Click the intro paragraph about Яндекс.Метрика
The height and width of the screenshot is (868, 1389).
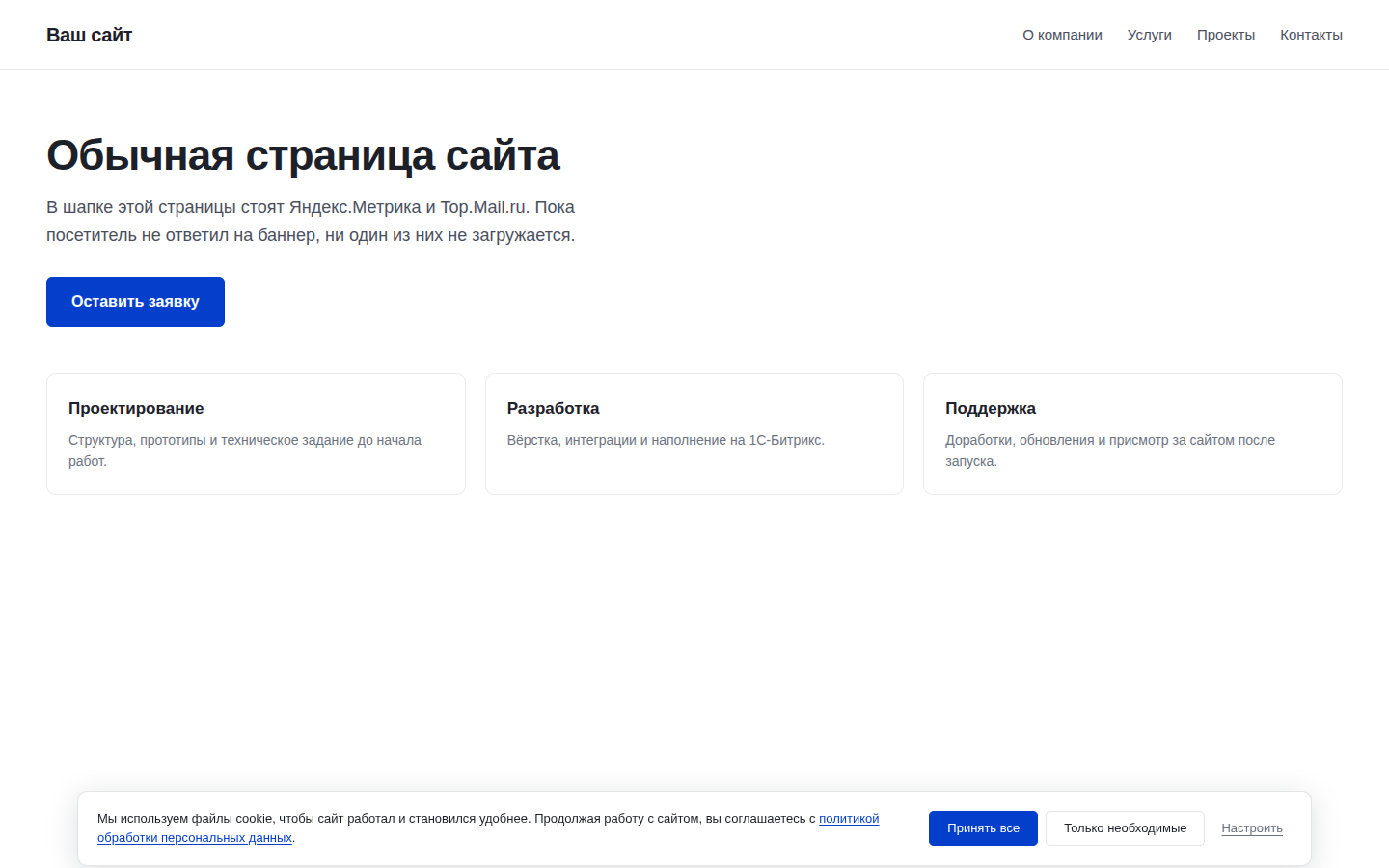[311, 221]
